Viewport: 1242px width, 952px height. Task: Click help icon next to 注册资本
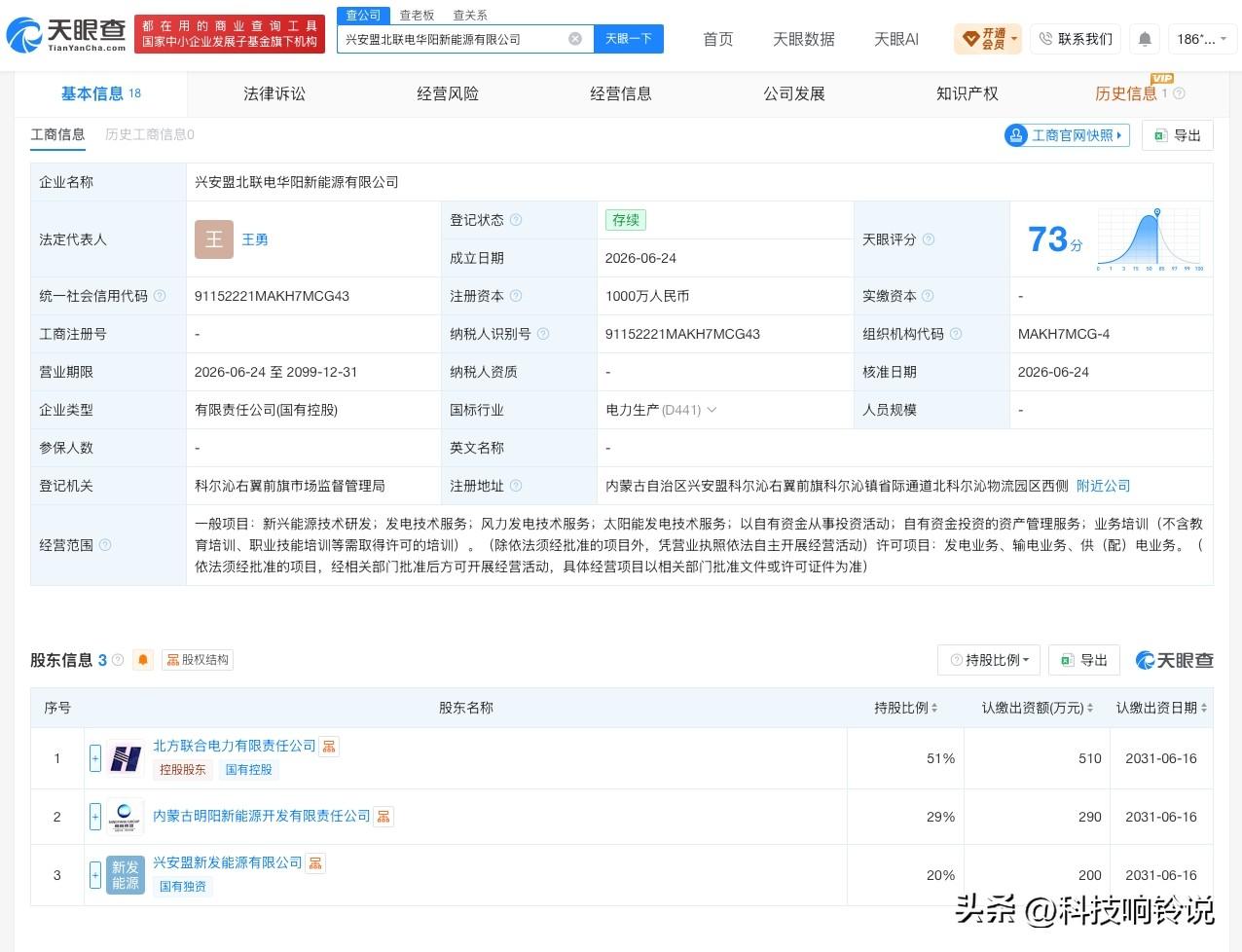point(516,296)
